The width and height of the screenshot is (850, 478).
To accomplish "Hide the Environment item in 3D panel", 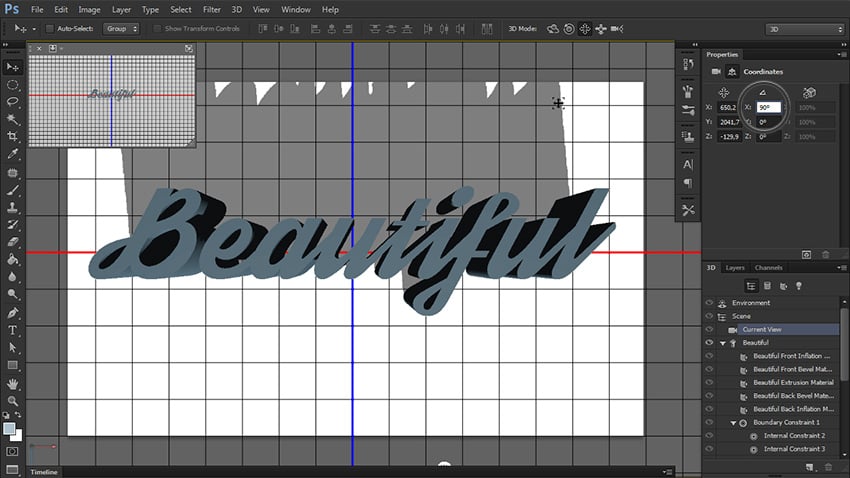I will point(709,302).
